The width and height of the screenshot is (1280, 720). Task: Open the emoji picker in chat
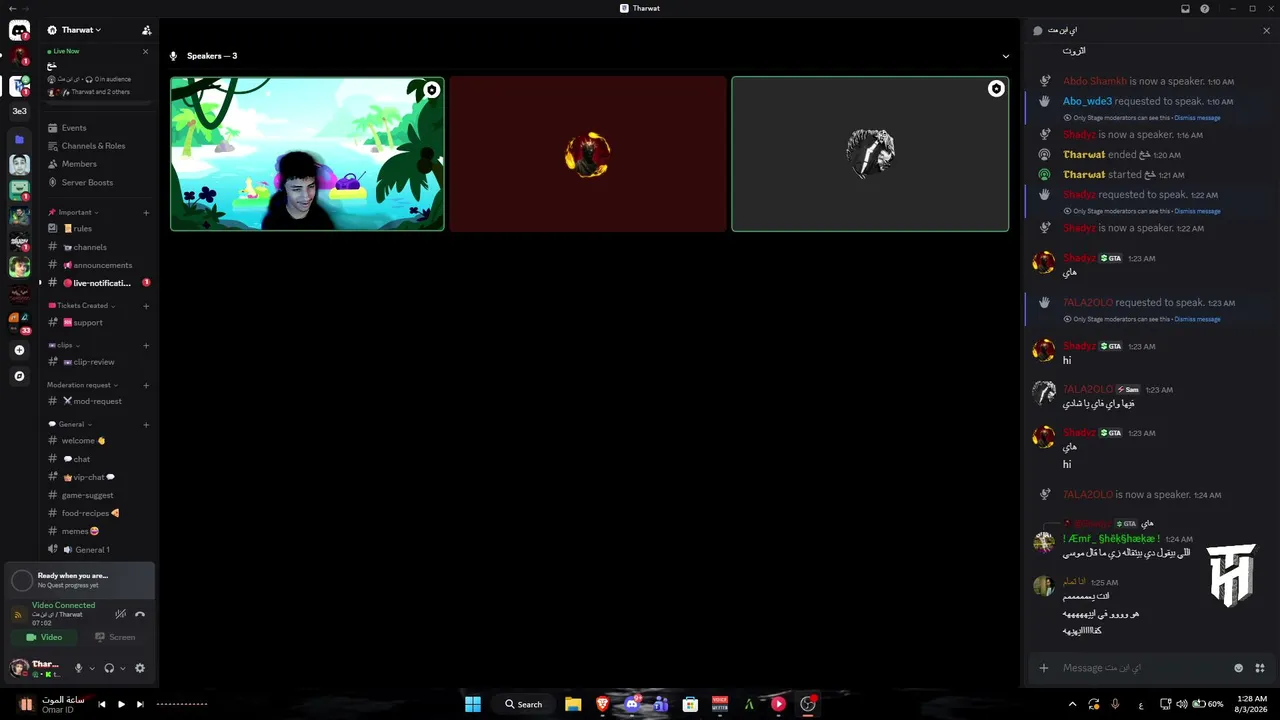(x=1239, y=668)
